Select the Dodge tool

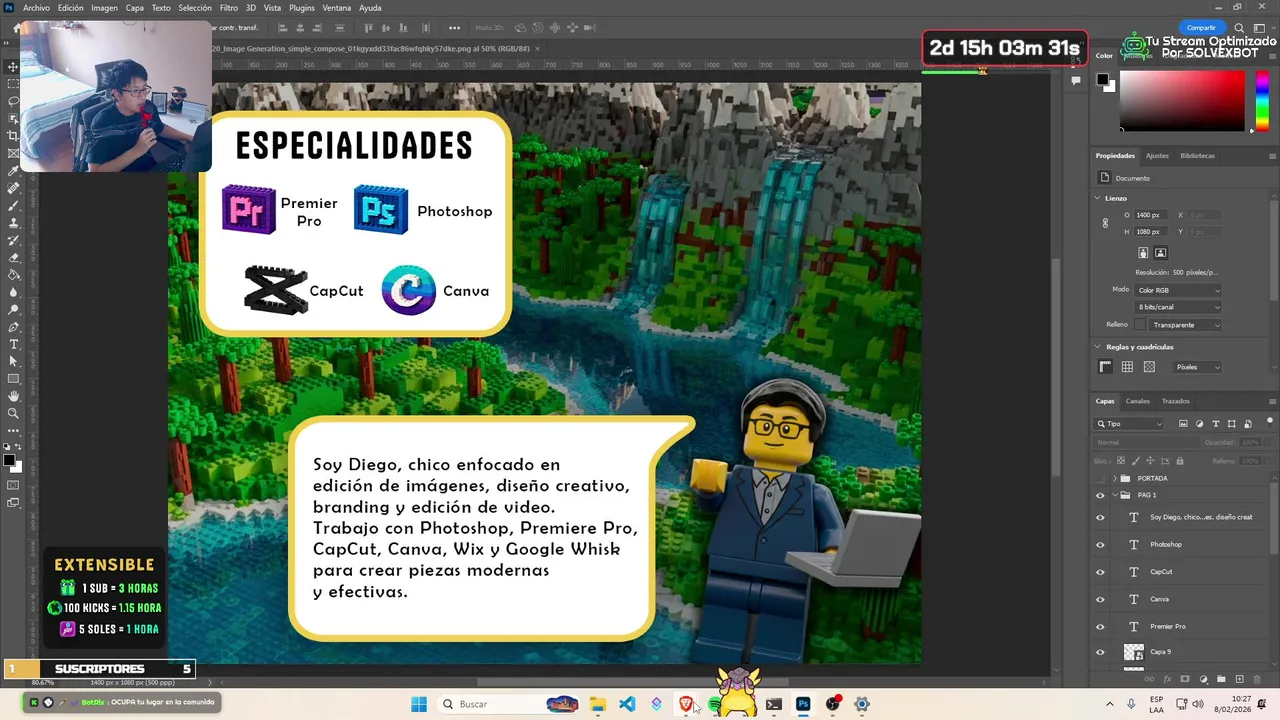click(13, 309)
